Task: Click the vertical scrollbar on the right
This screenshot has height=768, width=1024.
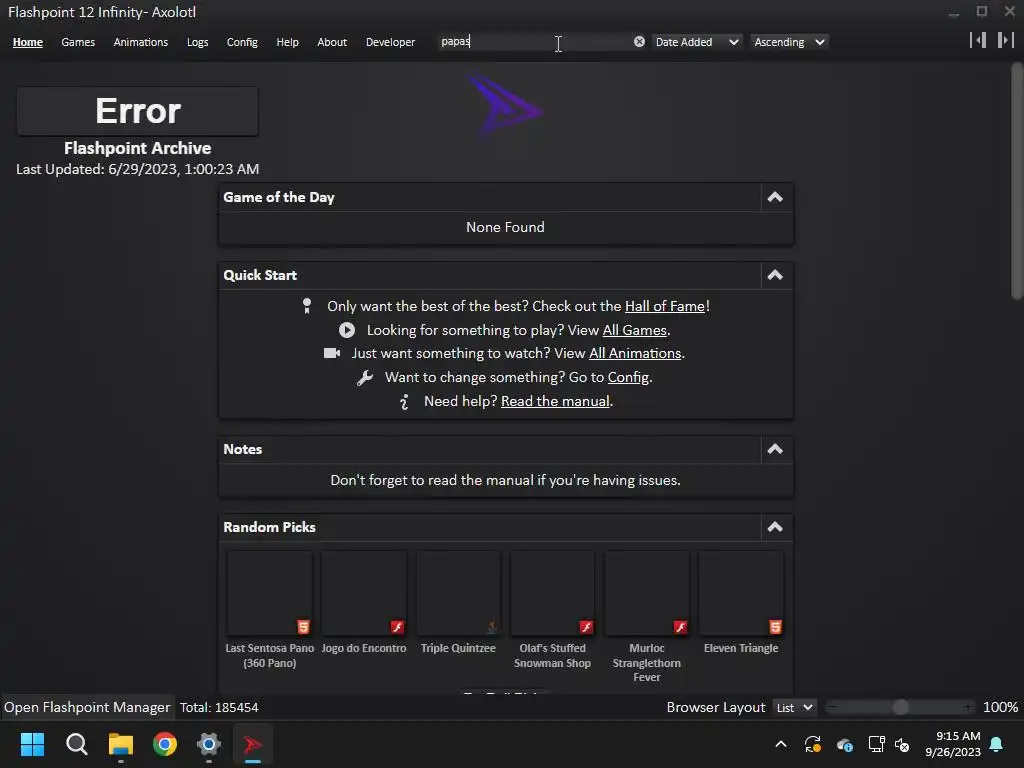Action: click(1016, 181)
